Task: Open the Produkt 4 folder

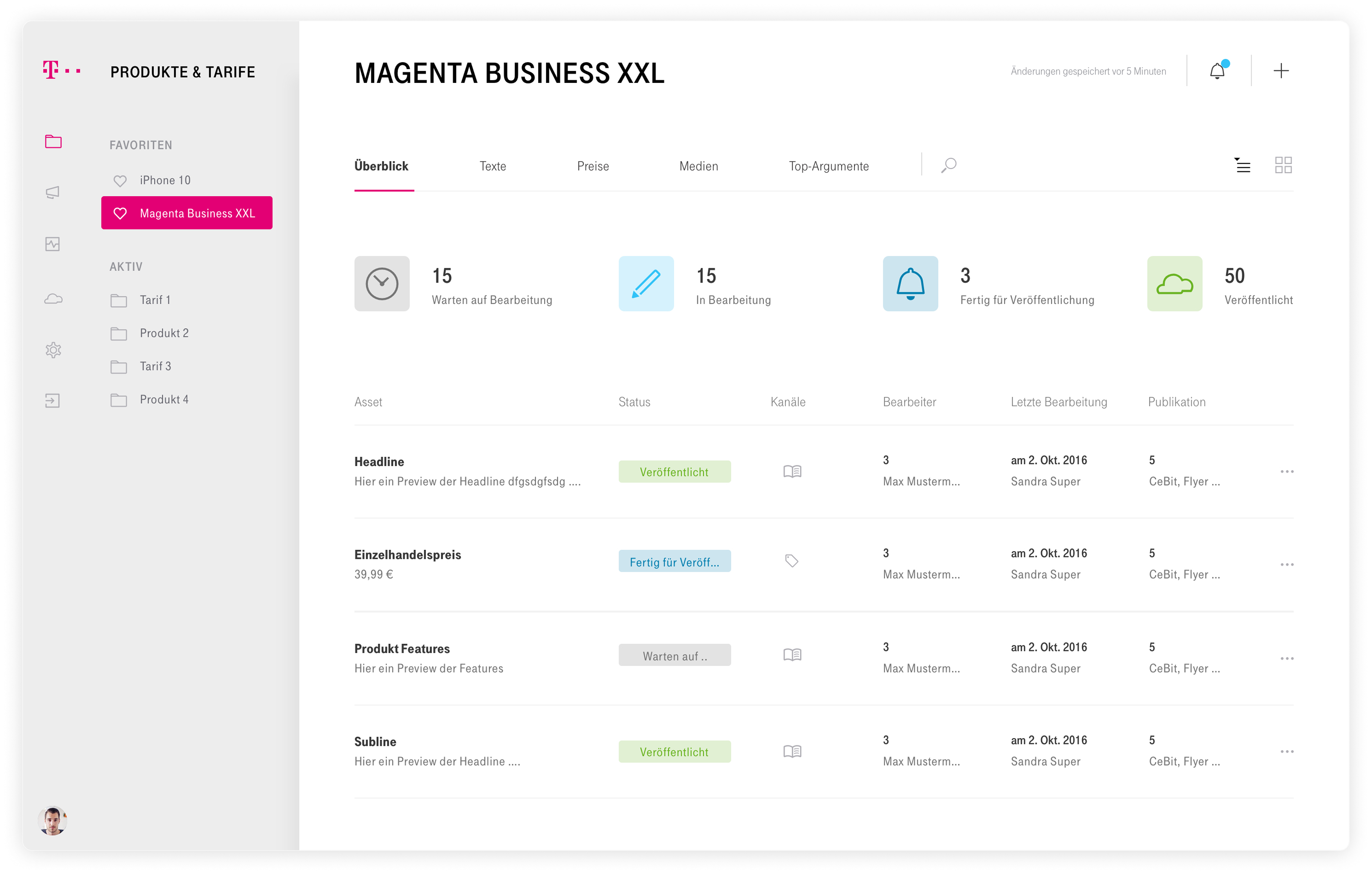Action: pyautogui.click(x=149, y=399)
